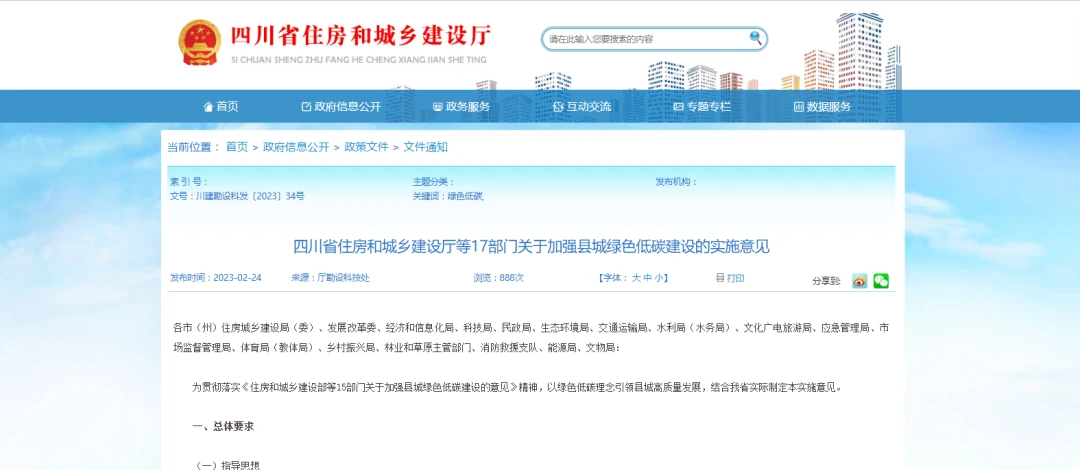Set font size to 中 (medium)
Viewport: 1080px width, 470px height.
pos(647,278)
